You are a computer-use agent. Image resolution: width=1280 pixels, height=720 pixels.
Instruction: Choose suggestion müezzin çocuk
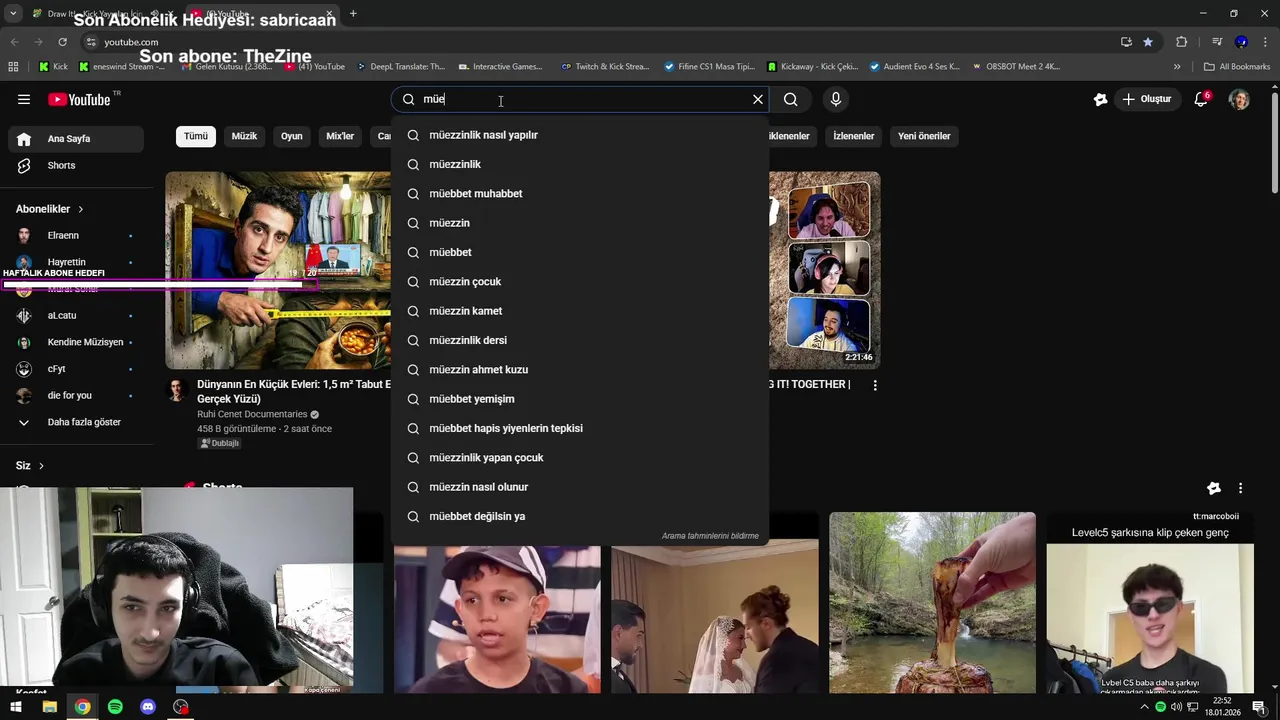point(580,282)
